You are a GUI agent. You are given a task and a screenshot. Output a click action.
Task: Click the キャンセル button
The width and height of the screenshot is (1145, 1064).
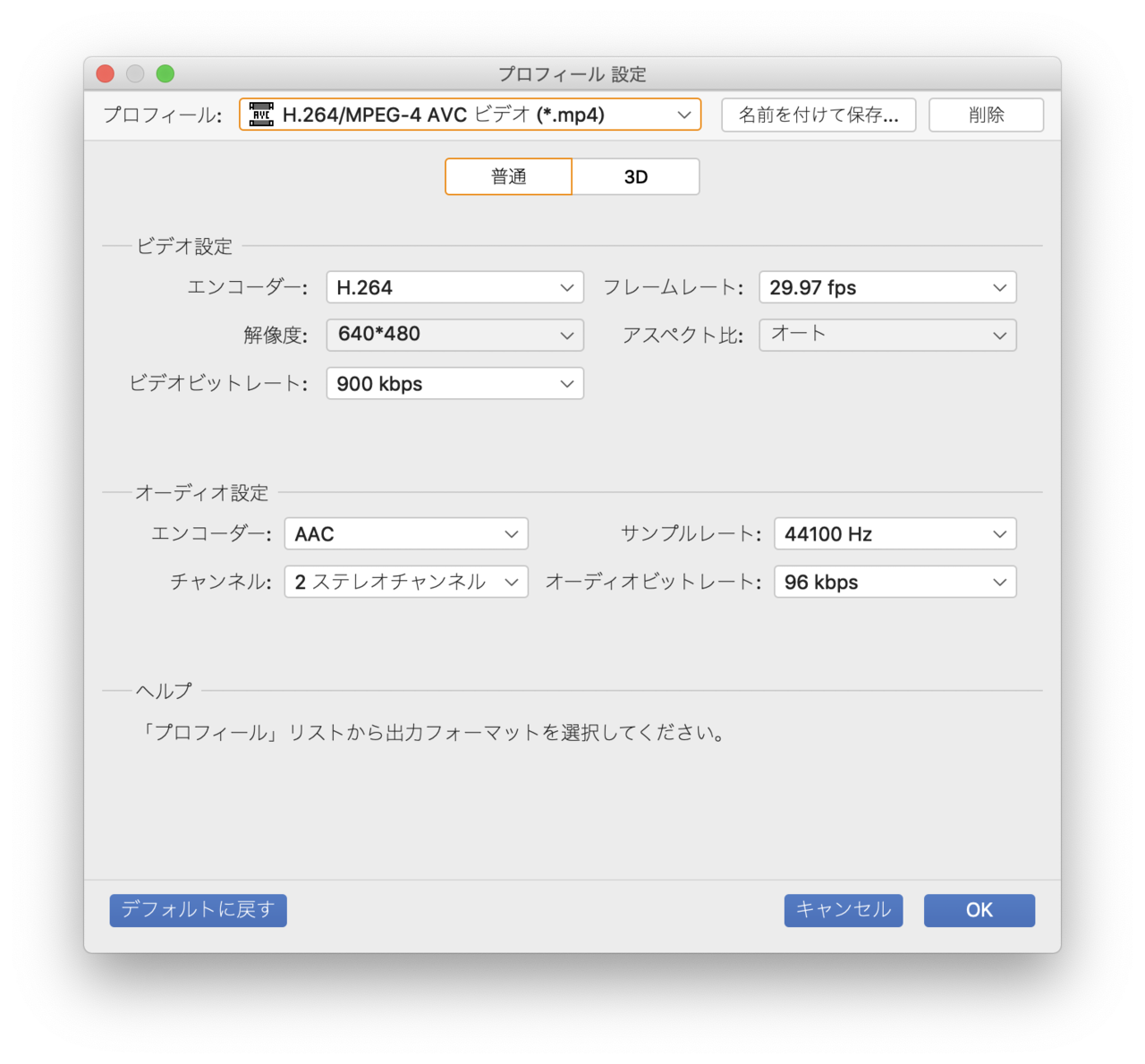(844, 910)
